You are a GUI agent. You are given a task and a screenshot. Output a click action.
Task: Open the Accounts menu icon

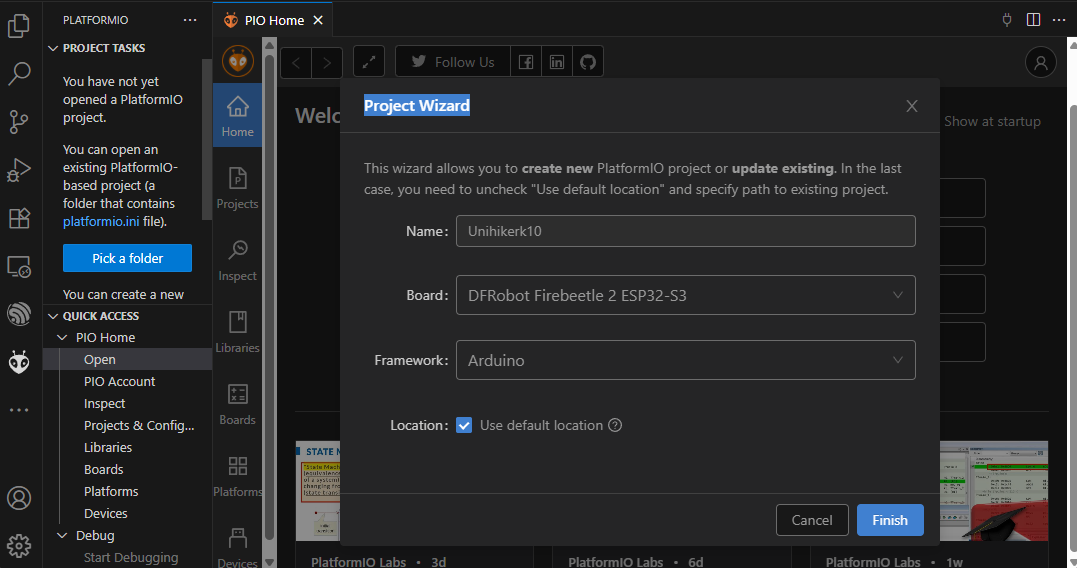coord(19,498)
